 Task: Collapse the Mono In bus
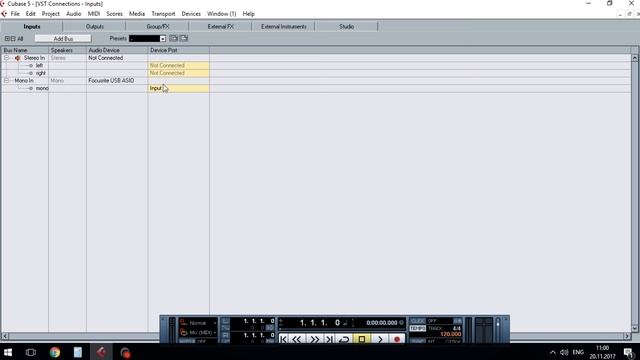click(x=6, y=81)
